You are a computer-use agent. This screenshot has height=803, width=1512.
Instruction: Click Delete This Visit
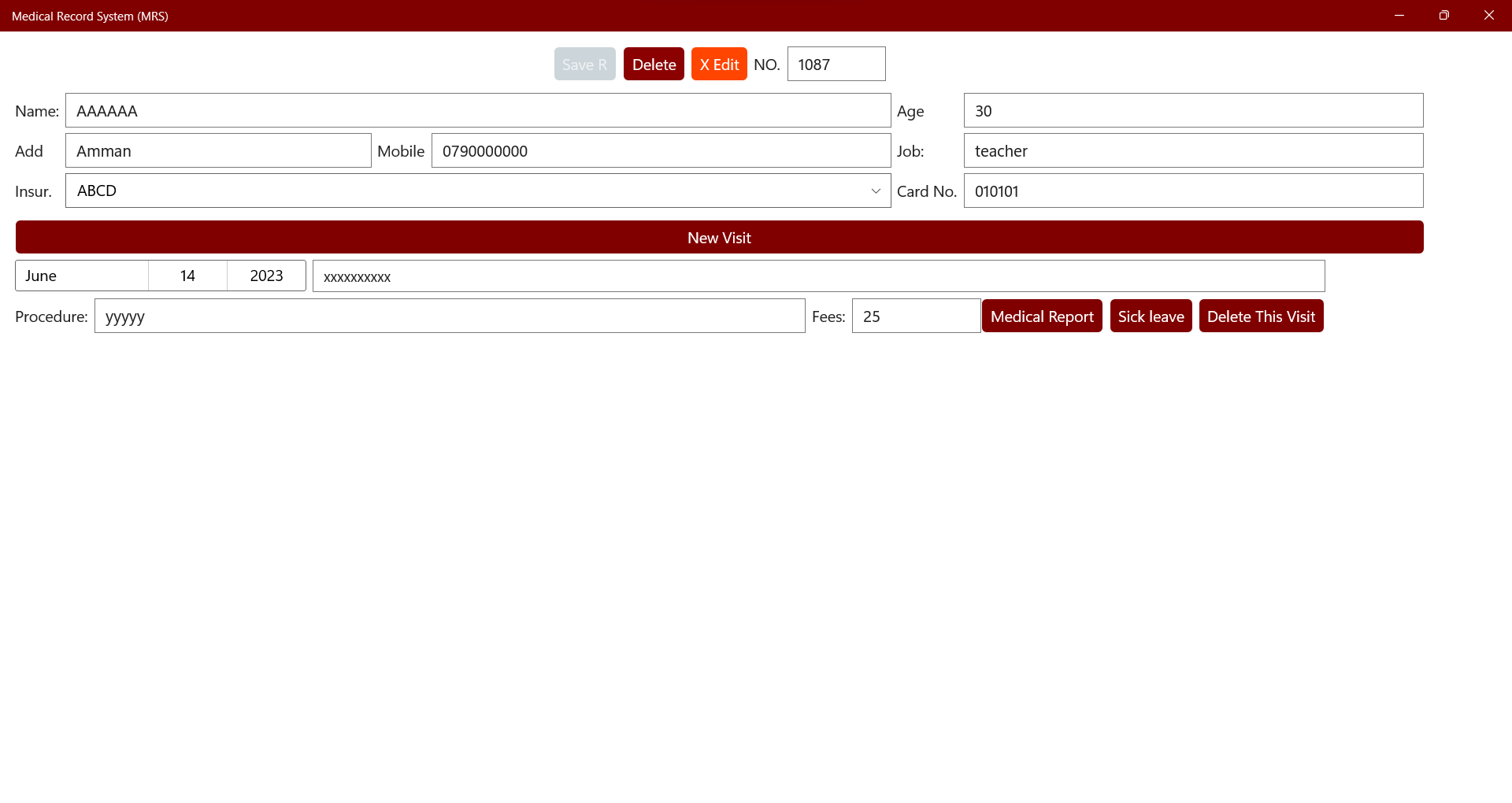[x=1261, y=316]
